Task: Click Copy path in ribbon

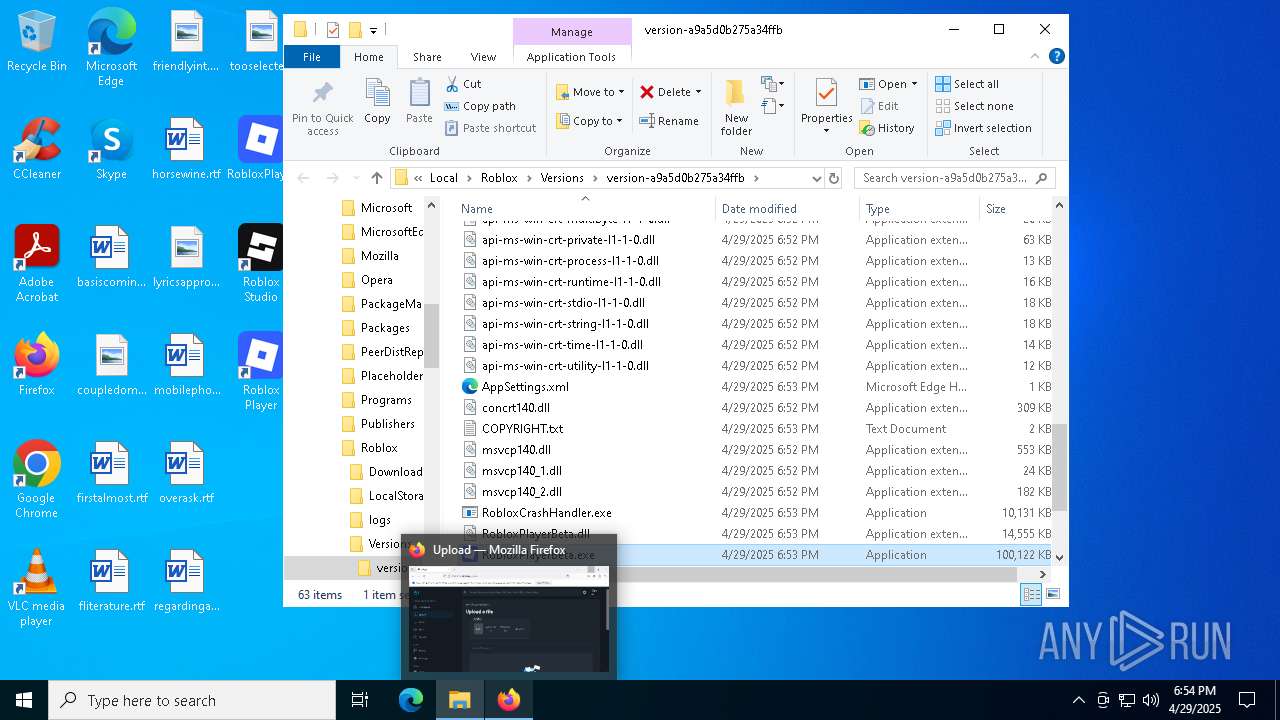Action: [x=480, y=106]
